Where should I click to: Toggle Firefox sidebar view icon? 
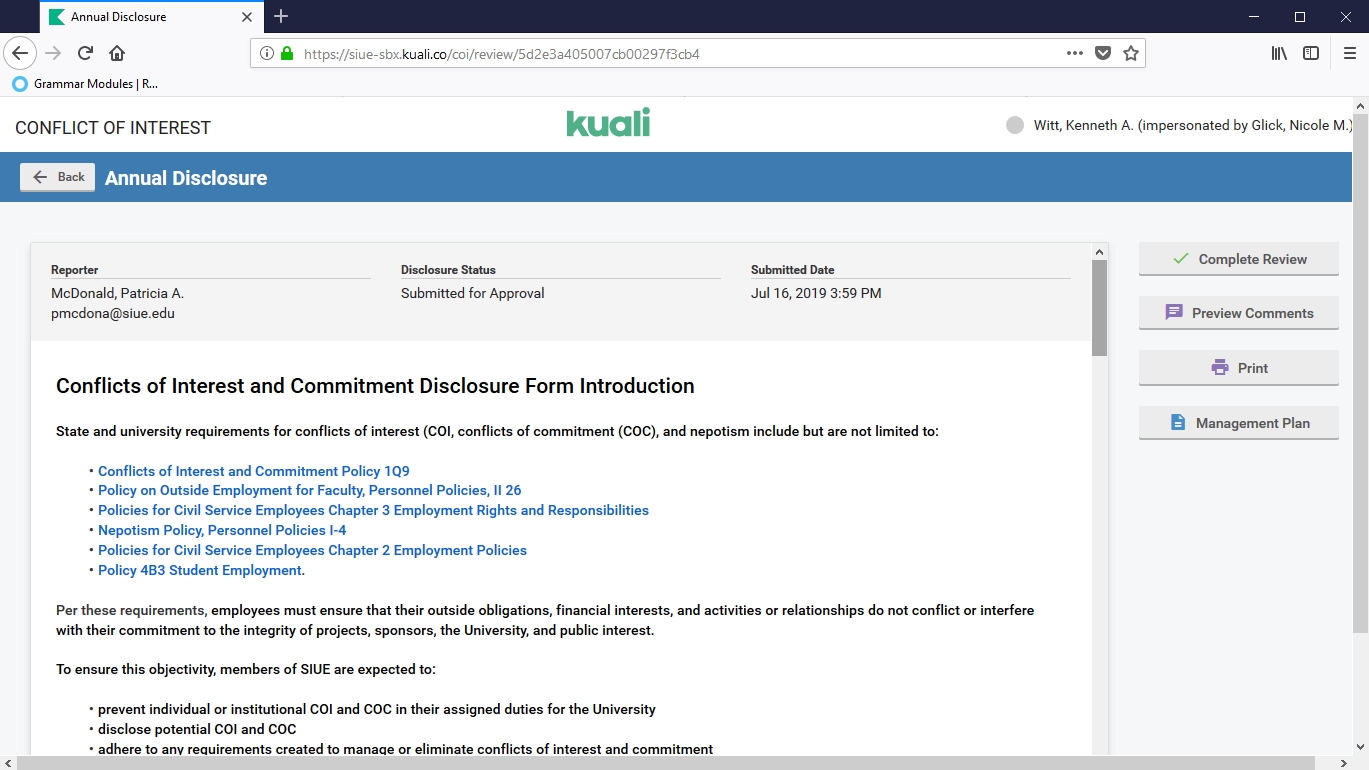pos(1311,53)
